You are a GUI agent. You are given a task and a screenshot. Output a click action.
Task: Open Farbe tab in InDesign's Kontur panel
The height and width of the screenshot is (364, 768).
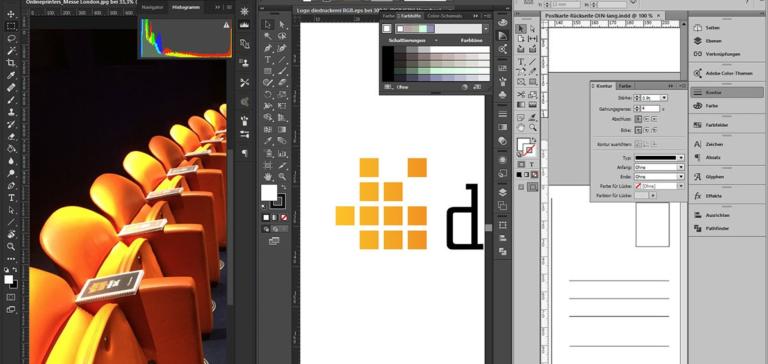(x=624, y=86)
